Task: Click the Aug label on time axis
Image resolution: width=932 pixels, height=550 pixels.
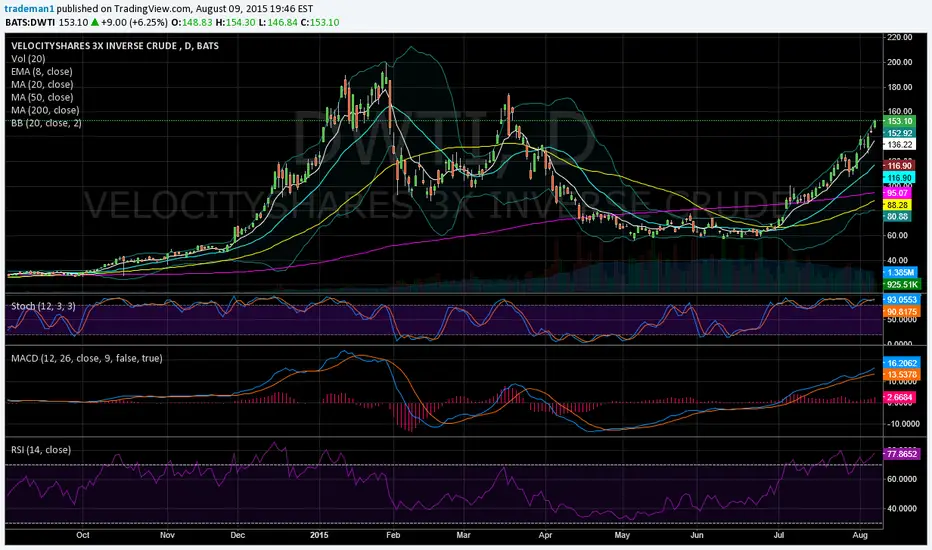Action: pos(859,535)
